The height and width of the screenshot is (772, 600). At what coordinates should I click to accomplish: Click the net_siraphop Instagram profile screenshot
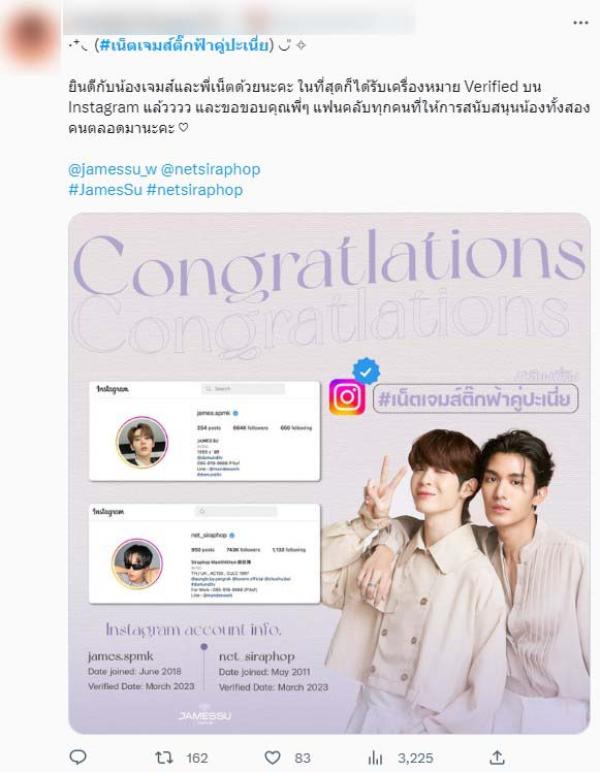[x=204, y=553]
